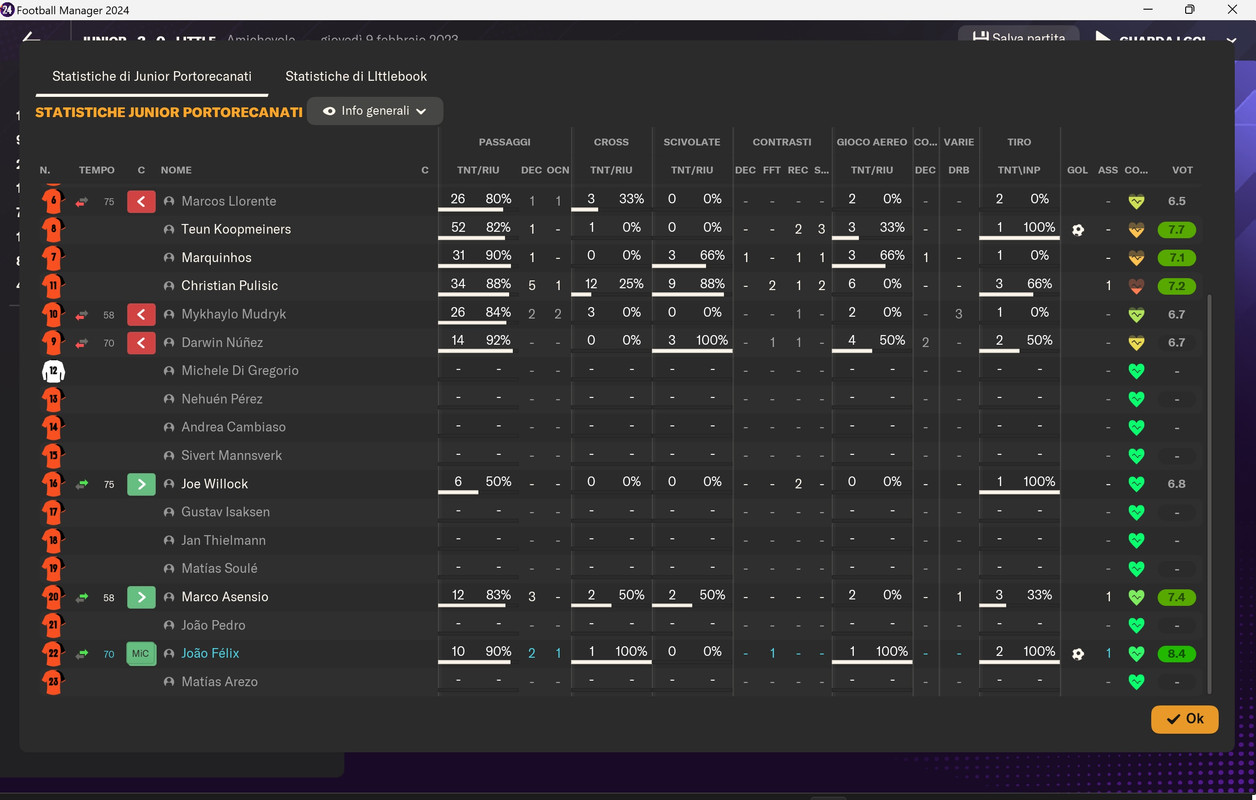Viewport: 1256px width, 800px height.
Task: Click Teun Koopmeiners 7.7 rating badge
Action: point(1176,230)
